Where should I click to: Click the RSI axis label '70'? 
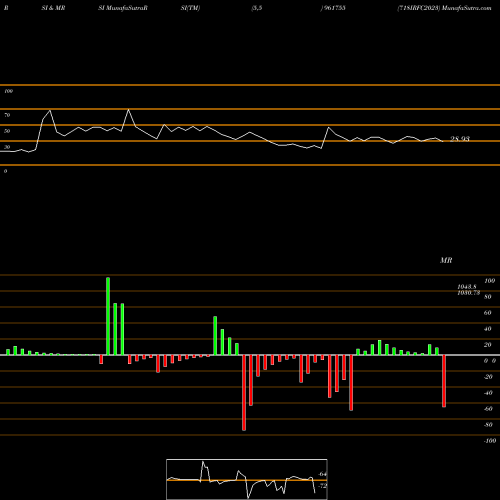point(7,115)
